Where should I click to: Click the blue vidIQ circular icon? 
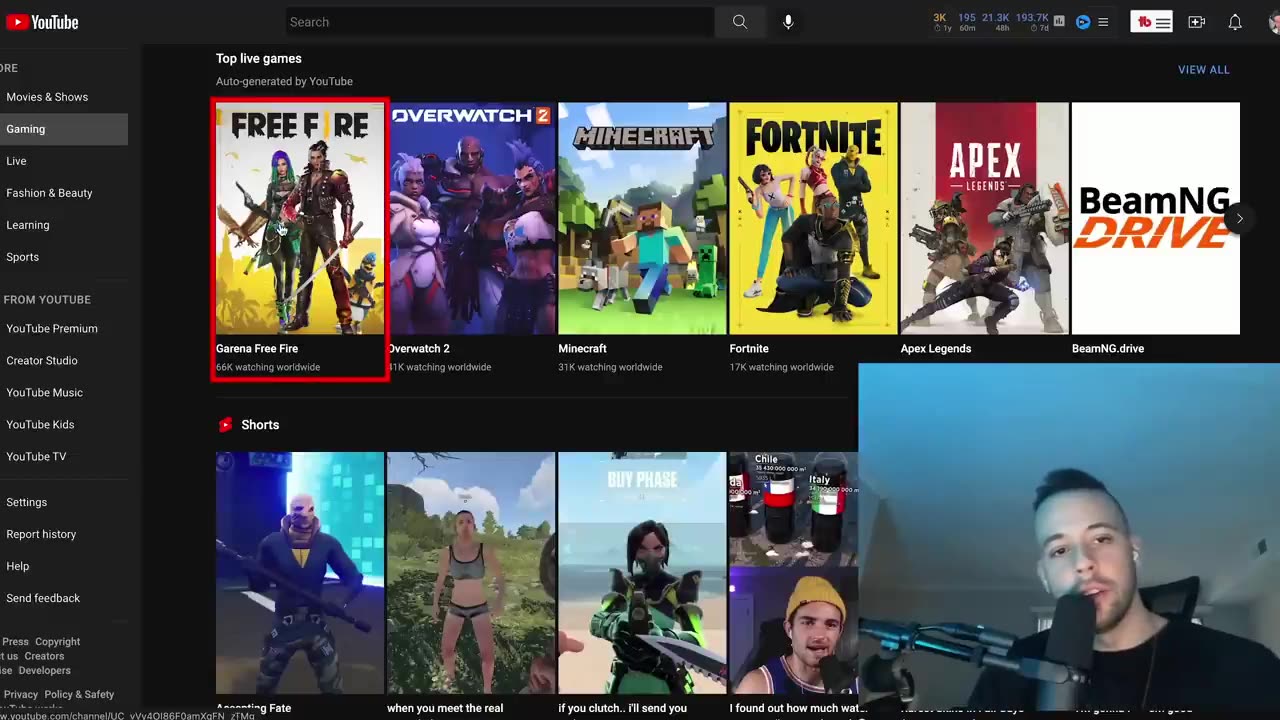click(1083, 22)
